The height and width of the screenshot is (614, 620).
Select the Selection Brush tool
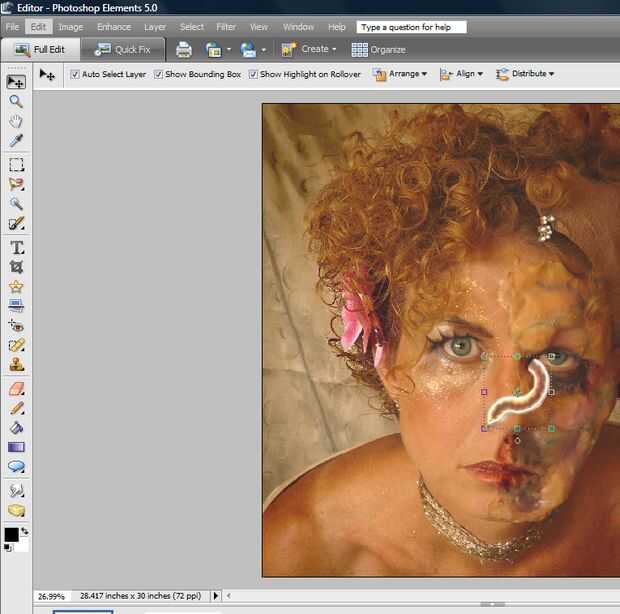[x=16, y=223]
